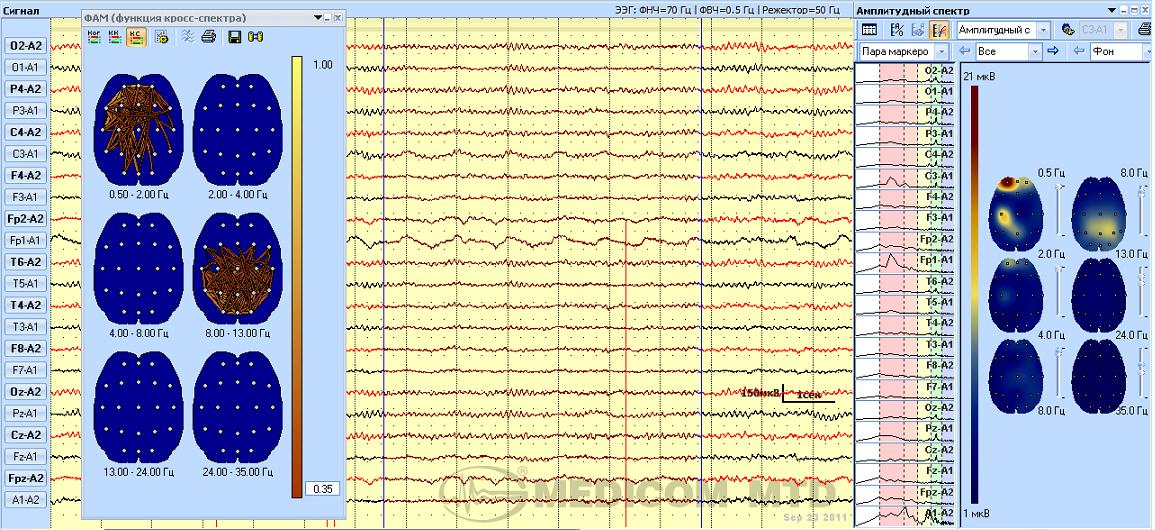The height and width of the screenshot is (530, 1155).
Task: Click the 0.35 threshold value field
Action: tap(324, 488)
